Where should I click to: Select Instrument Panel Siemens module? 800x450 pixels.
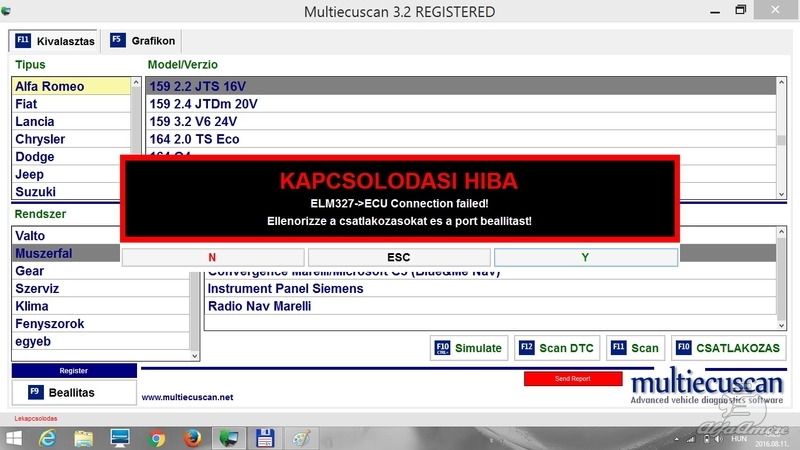click(490, 289)
